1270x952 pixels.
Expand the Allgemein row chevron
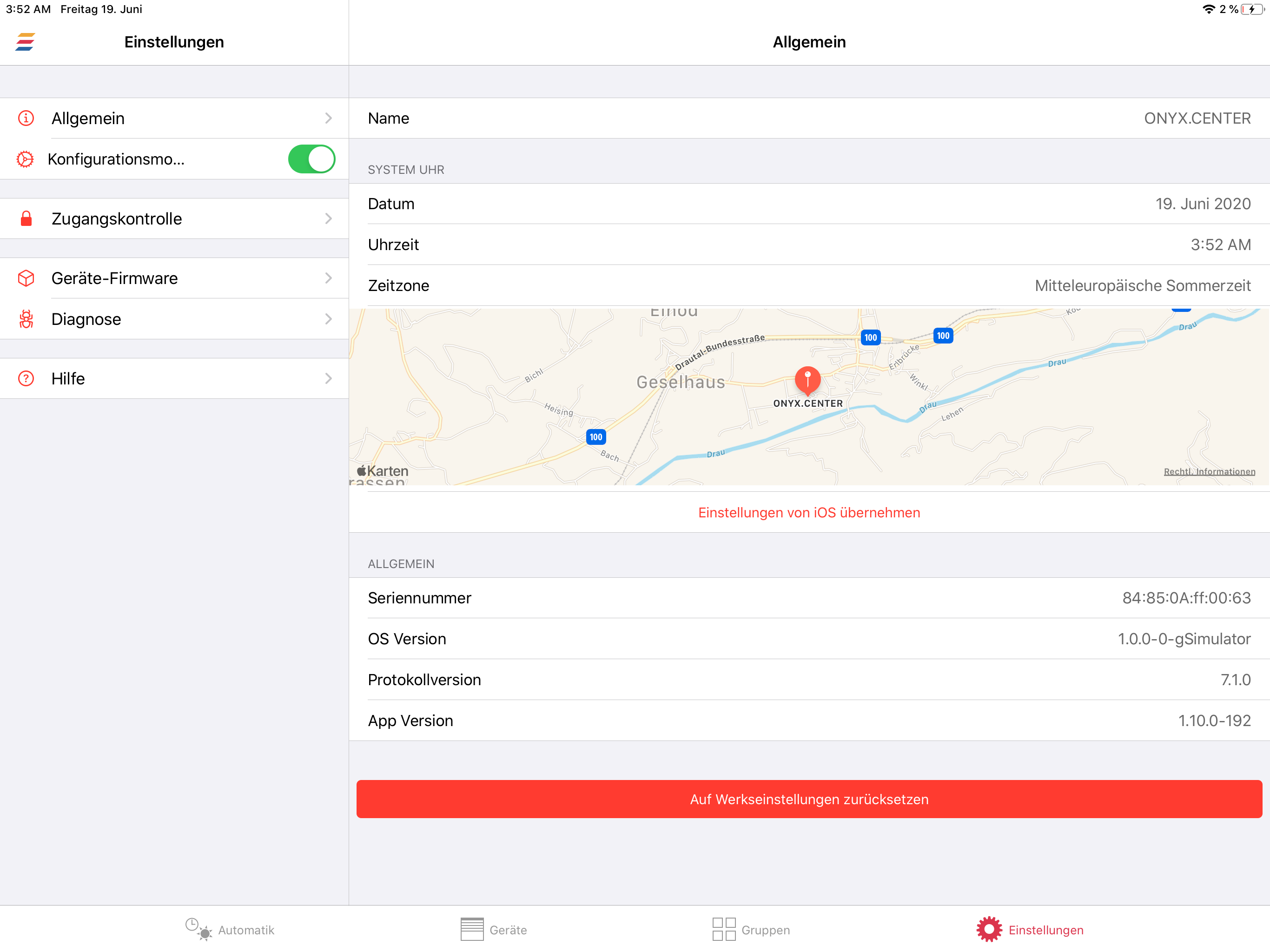(328, 118)
